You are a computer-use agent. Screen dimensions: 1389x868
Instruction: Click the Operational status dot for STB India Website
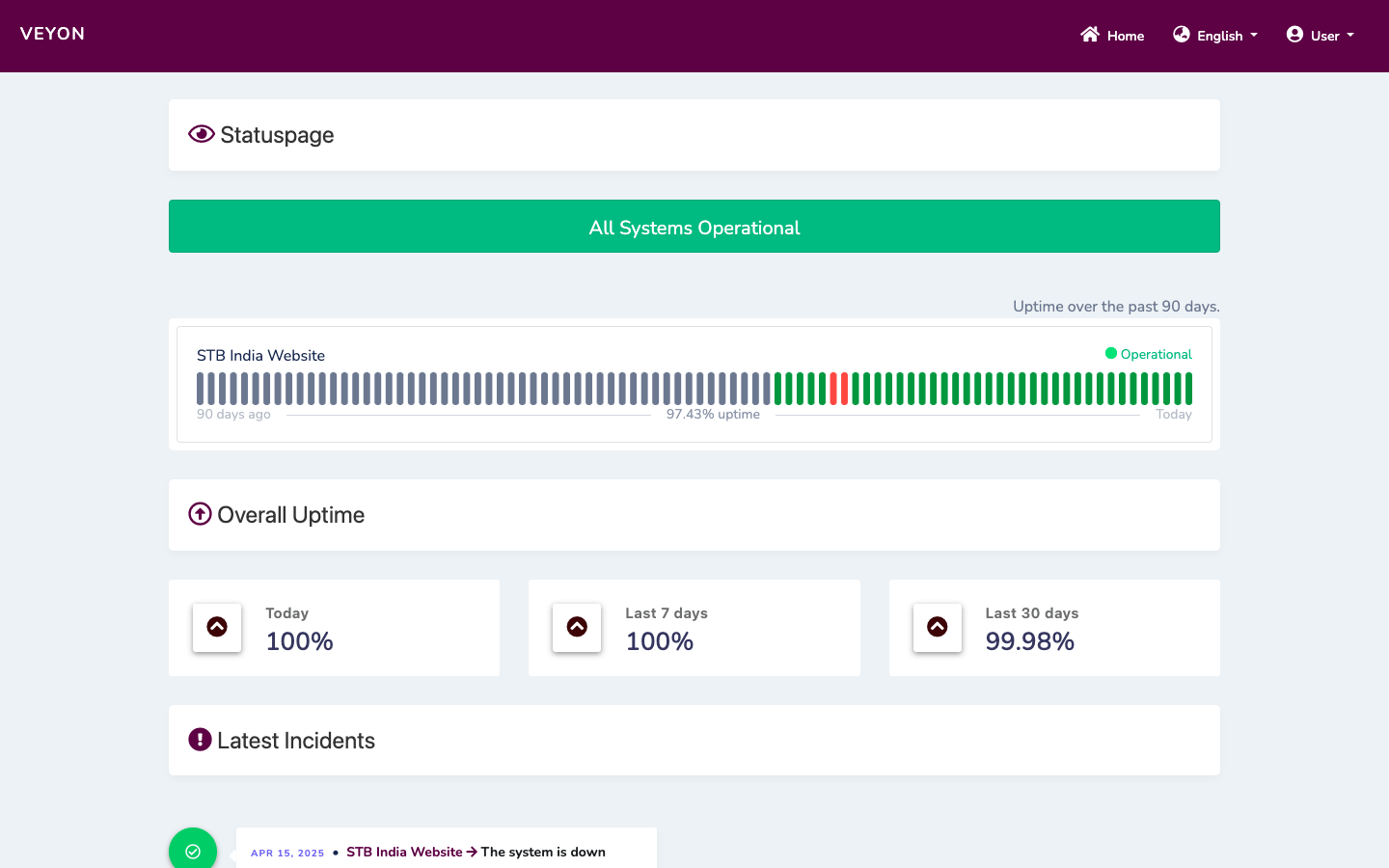pyautogui.click(x=1111, y=354)
